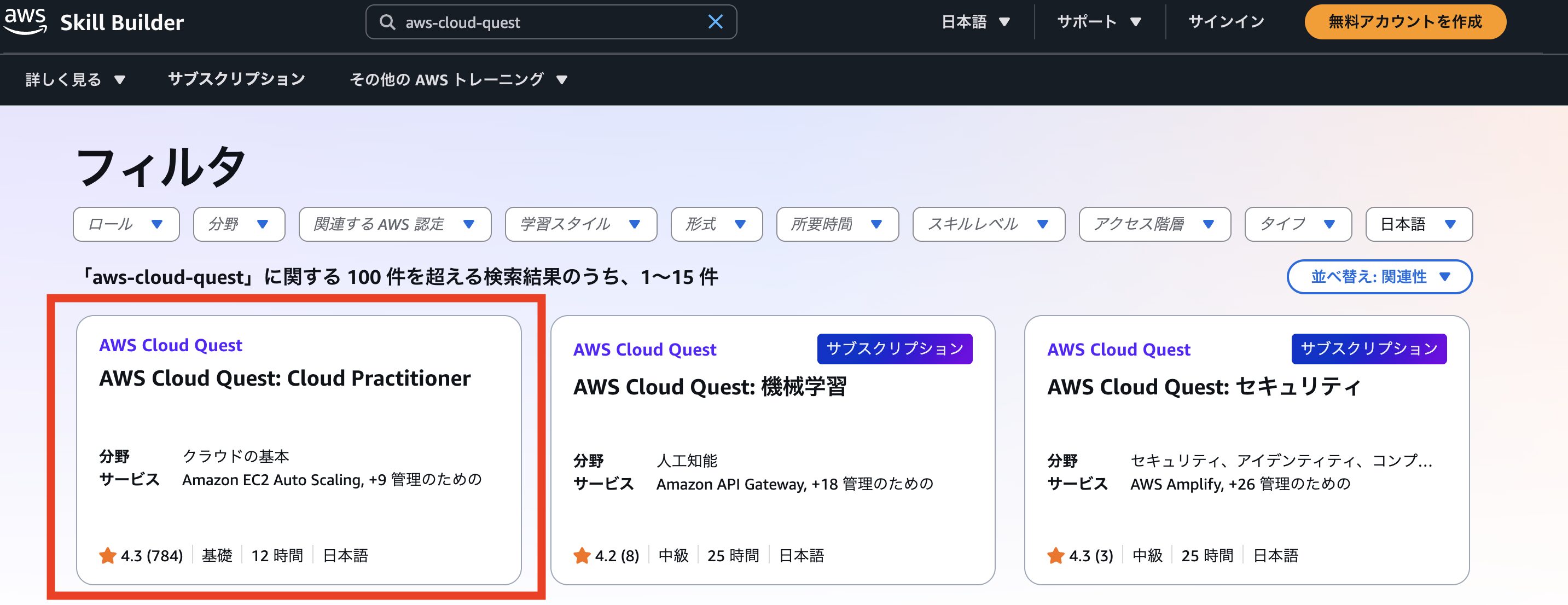Open AWS Cloud Quest: Cloud Practitioner course
1568x605 pixels.
(x=285, y=379)
